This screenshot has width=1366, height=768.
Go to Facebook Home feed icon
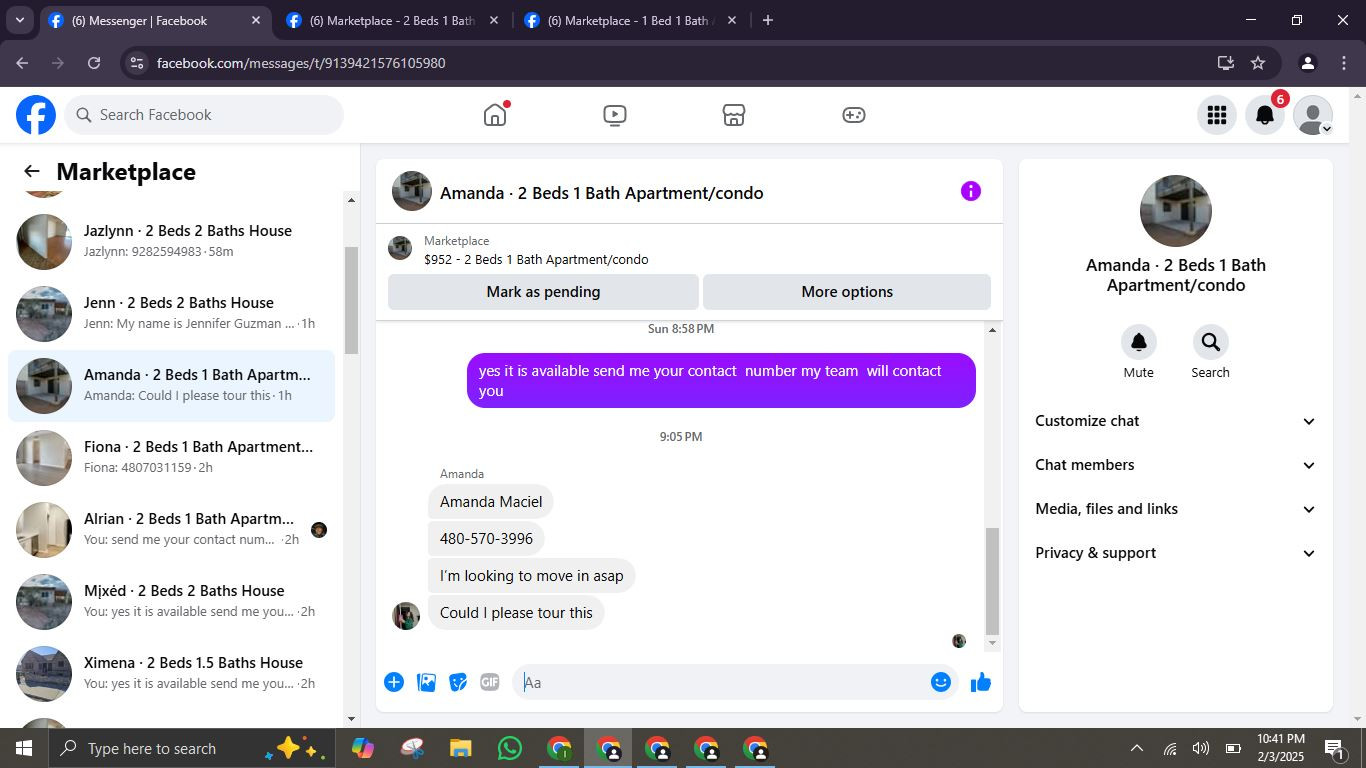[495, 115]
